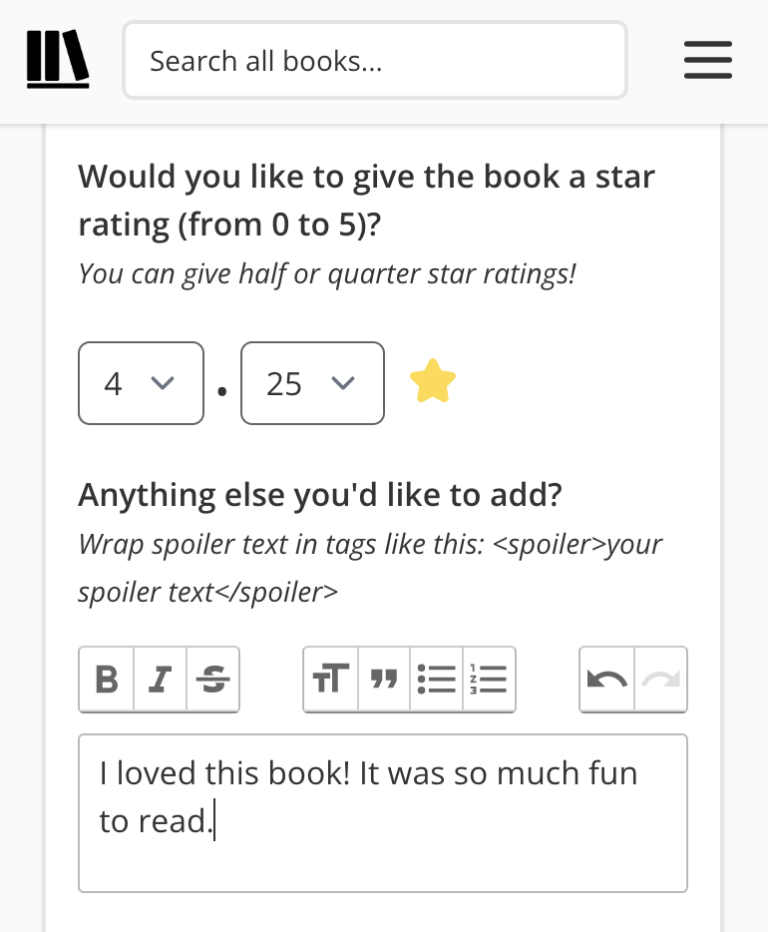Create a bulleted list in the review
Viewport: 768px width, 932px height.
pos(434,679)
